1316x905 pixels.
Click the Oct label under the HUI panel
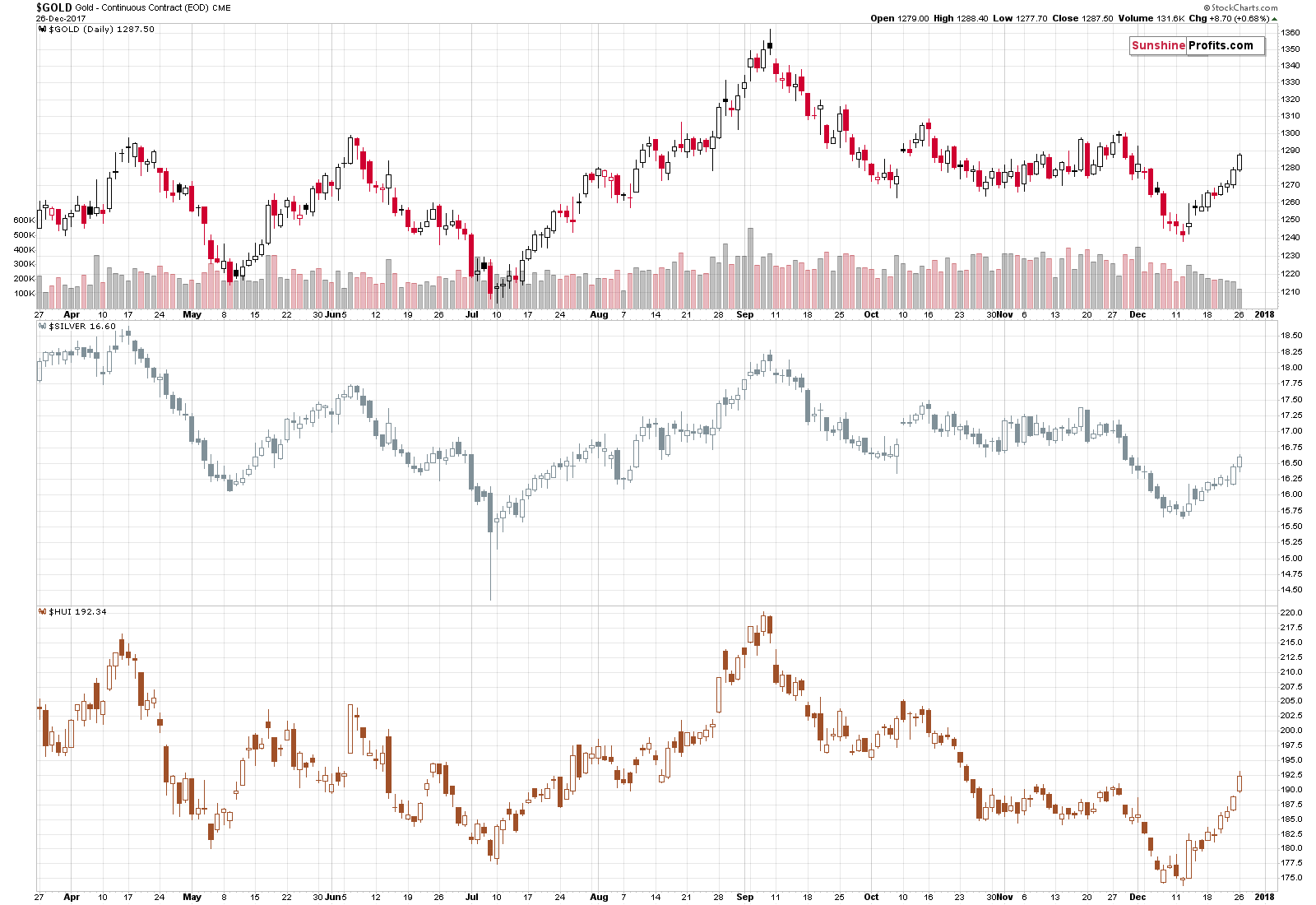pos(871,897)
